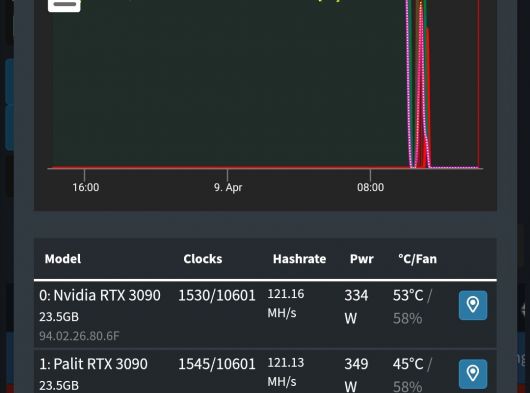Locate GPU 1 Palit RTX 3090 pin button
This screenshot has width=530, height=393.
pyautogui.click(x=473, y=374)
